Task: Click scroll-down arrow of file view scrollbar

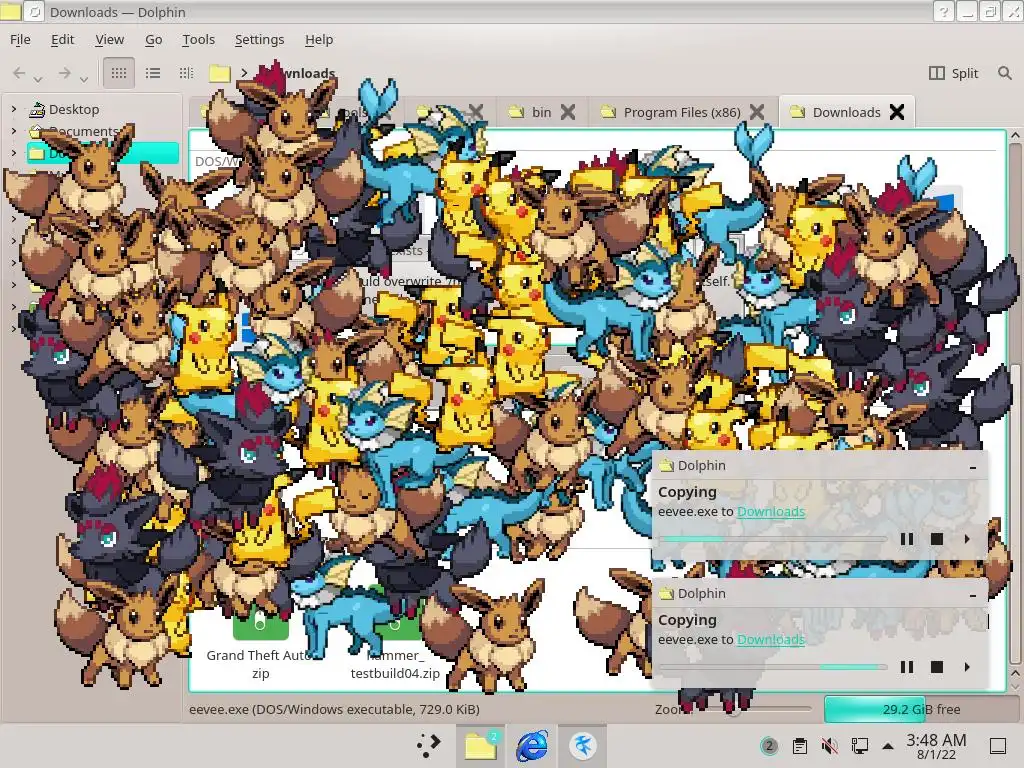Action: (x=1015, y=686)
